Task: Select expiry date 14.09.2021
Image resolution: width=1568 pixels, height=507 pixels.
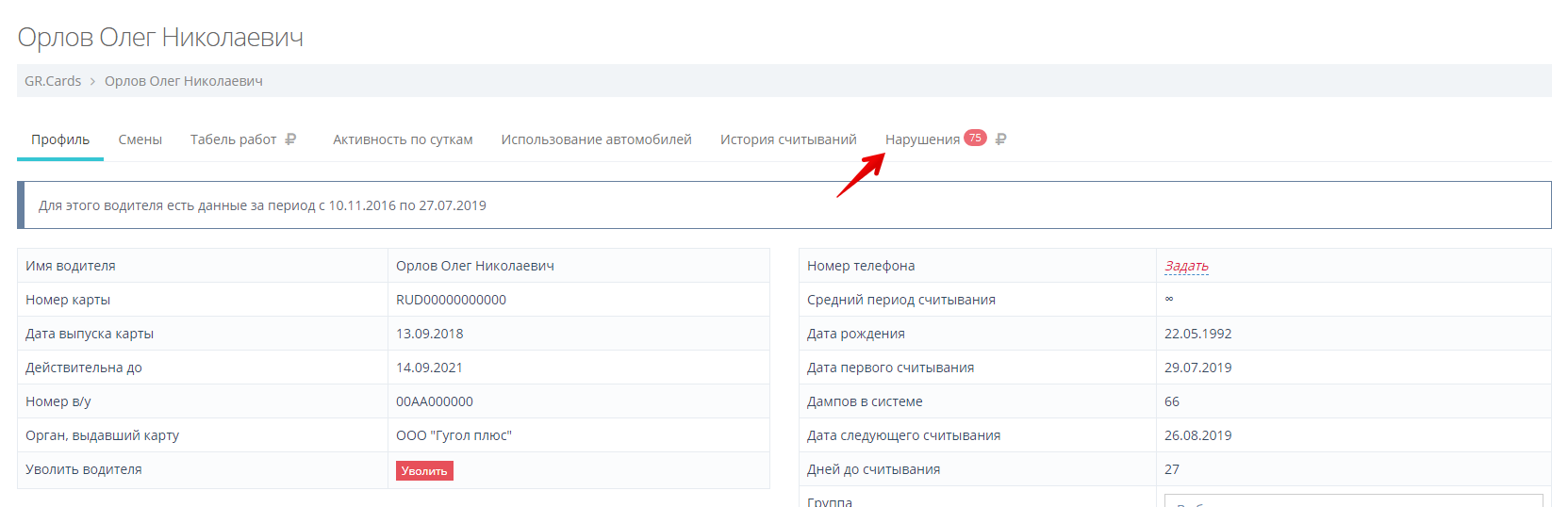Action: coord(430,368)
